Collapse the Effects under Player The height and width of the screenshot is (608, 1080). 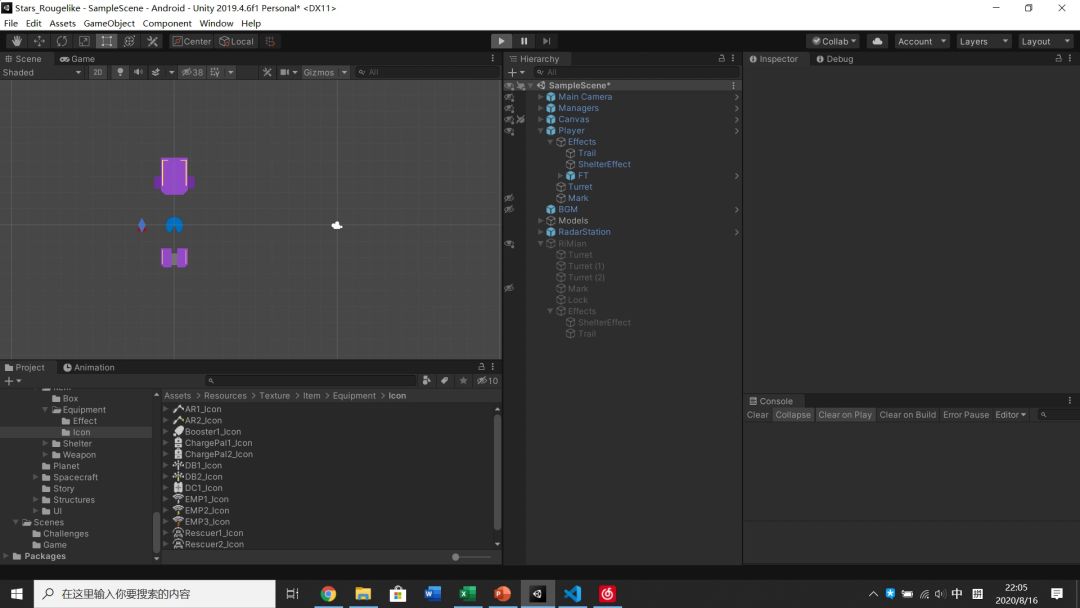[550, 142]
